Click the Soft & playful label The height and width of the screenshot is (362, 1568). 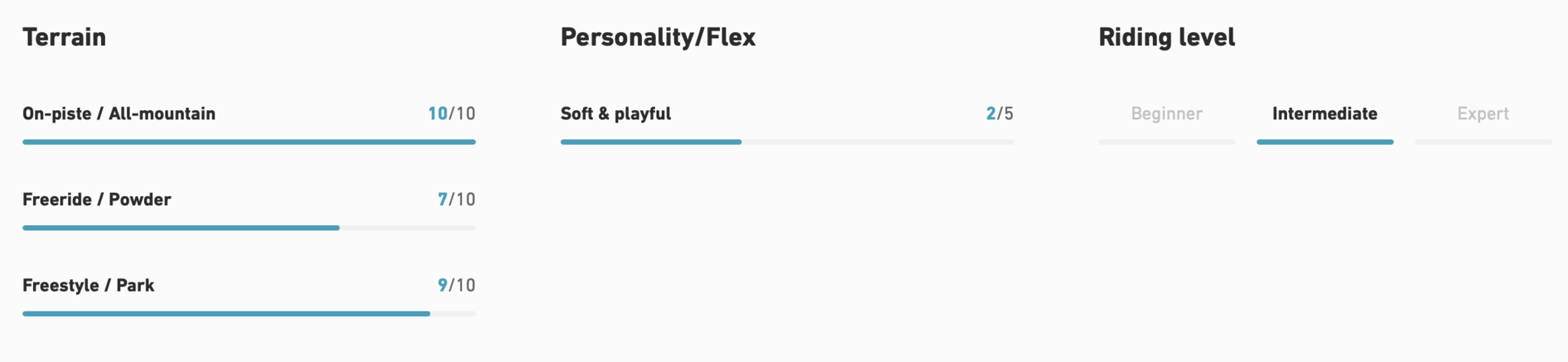tap(616, 114)
